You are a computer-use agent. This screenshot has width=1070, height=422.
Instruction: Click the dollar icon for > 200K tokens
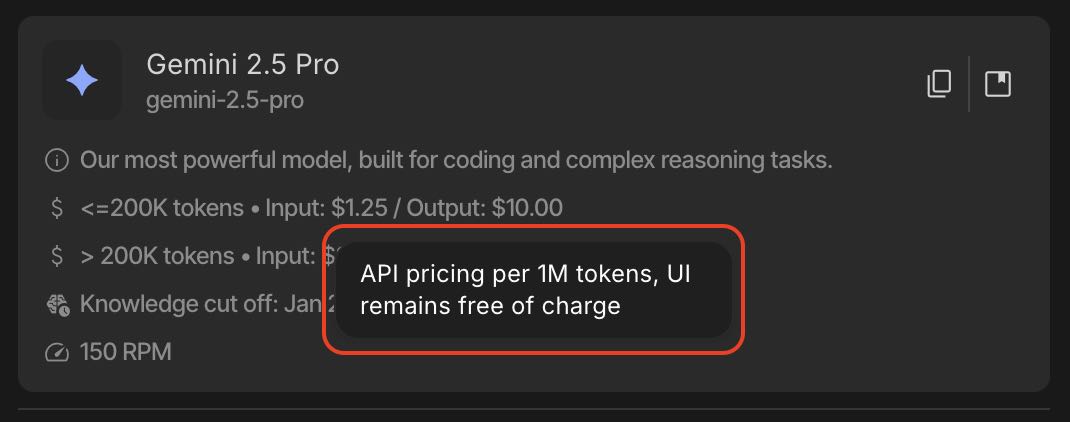(57, 256)
